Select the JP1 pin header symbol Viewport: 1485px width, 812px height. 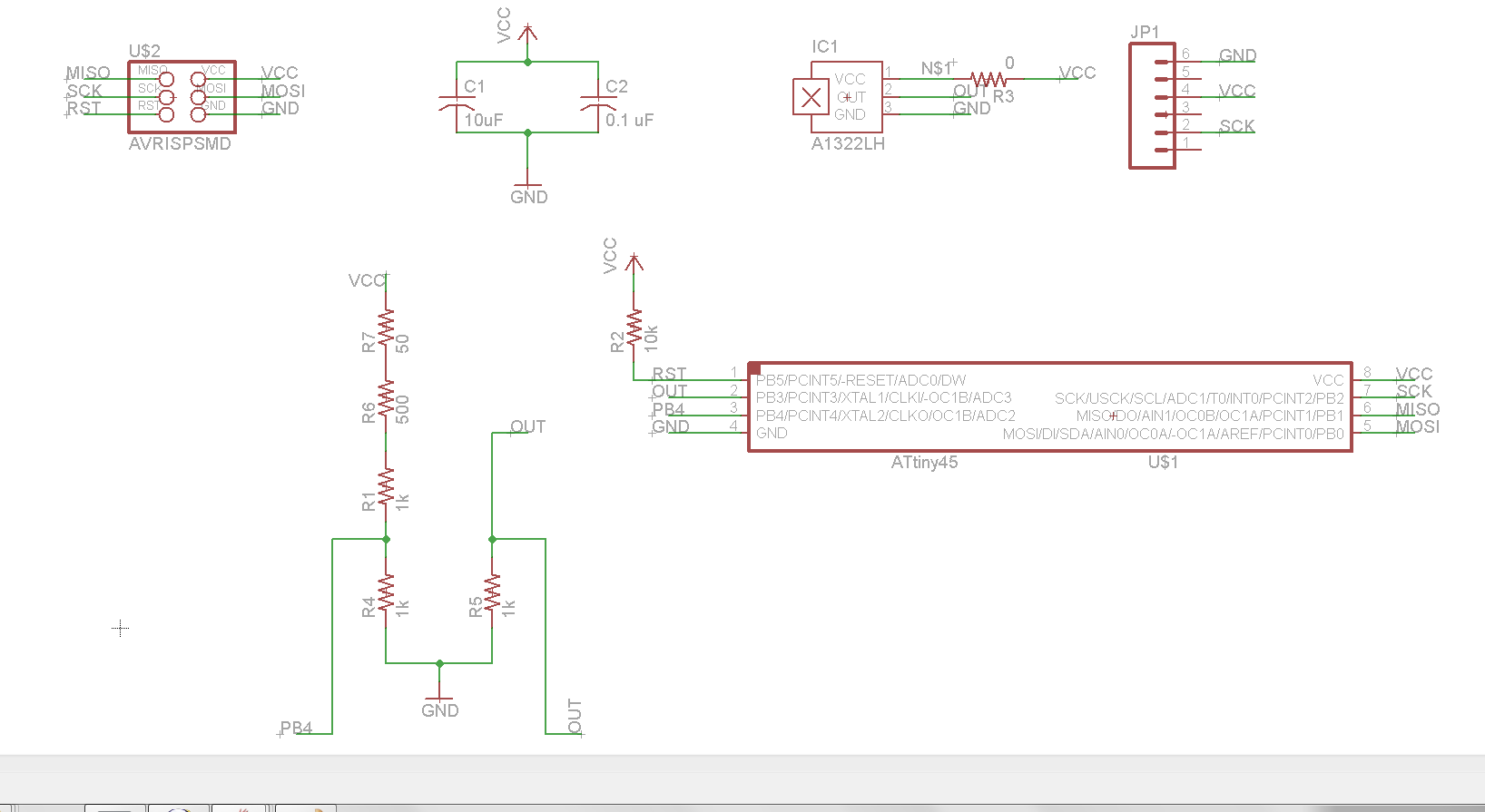1152,105
